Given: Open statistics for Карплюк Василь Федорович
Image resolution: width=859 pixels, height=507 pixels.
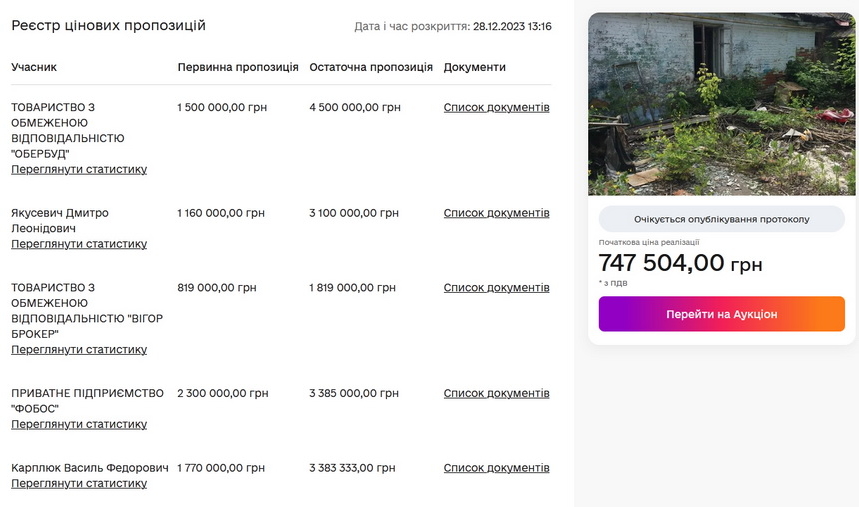Looking at the screenshot, I should [79, 484].
